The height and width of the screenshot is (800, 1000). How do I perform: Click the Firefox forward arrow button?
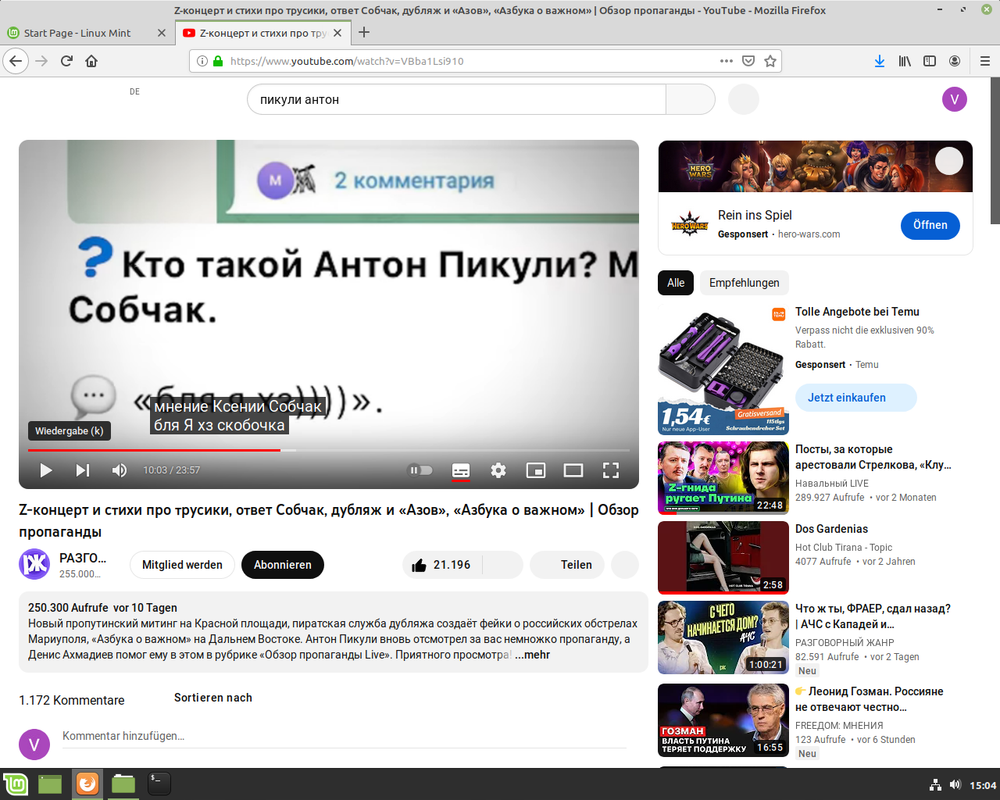coord(41,61)
